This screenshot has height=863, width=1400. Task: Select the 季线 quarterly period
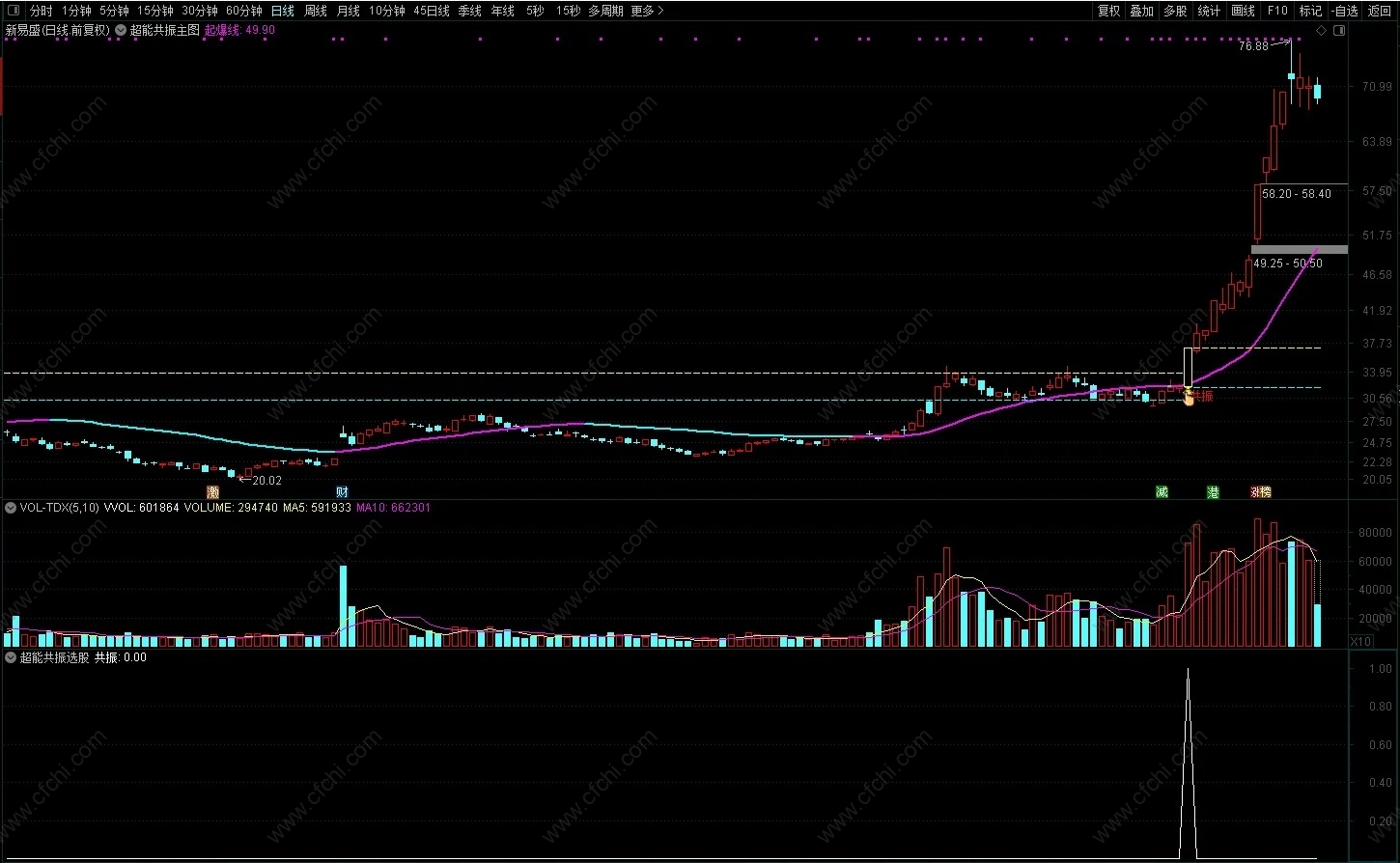(x=469, y=12)
